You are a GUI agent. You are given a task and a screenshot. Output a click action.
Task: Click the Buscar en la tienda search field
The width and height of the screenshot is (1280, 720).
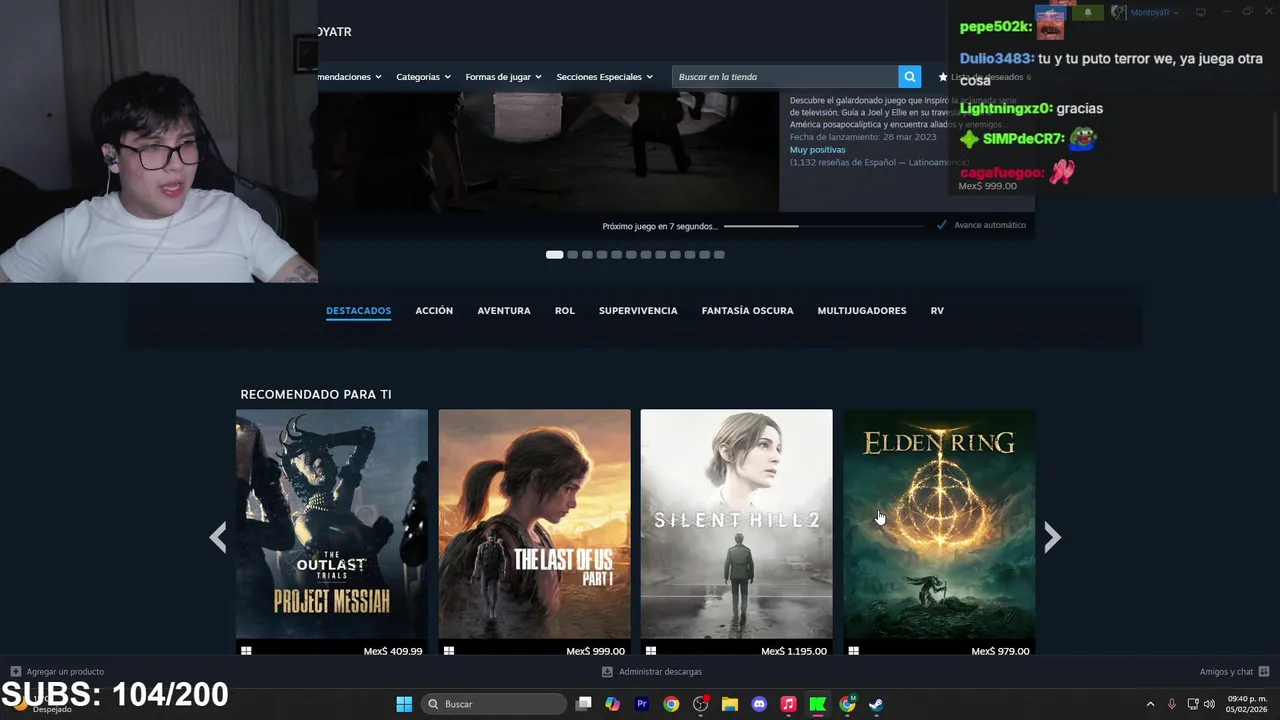tap(785, 77)
